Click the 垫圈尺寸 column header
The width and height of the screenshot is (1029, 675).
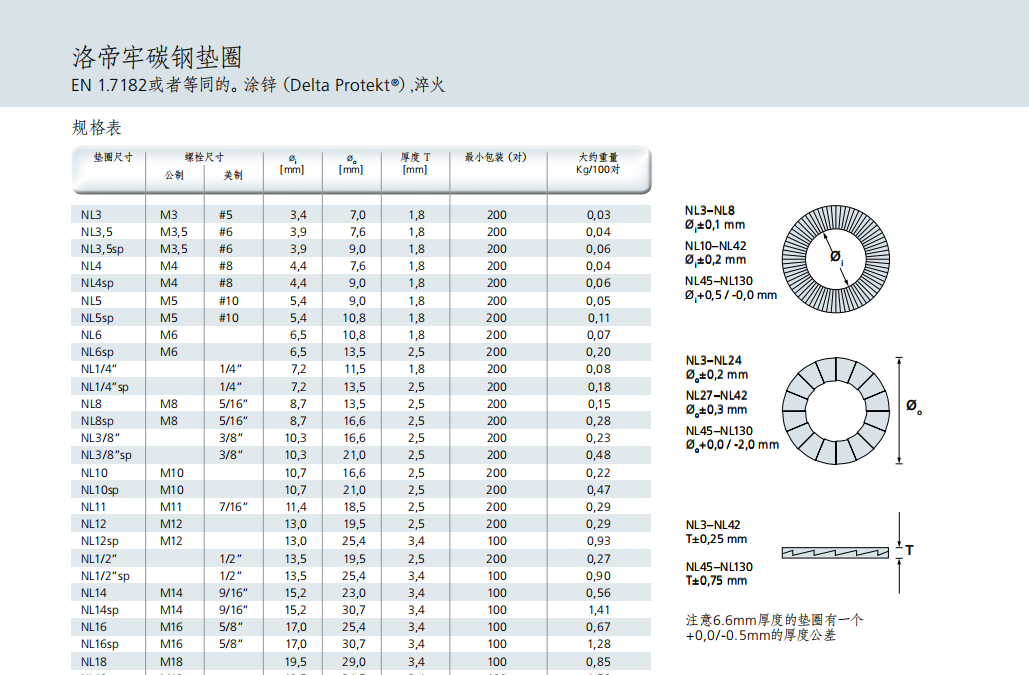pyautogui.click(x=113, y=157)
